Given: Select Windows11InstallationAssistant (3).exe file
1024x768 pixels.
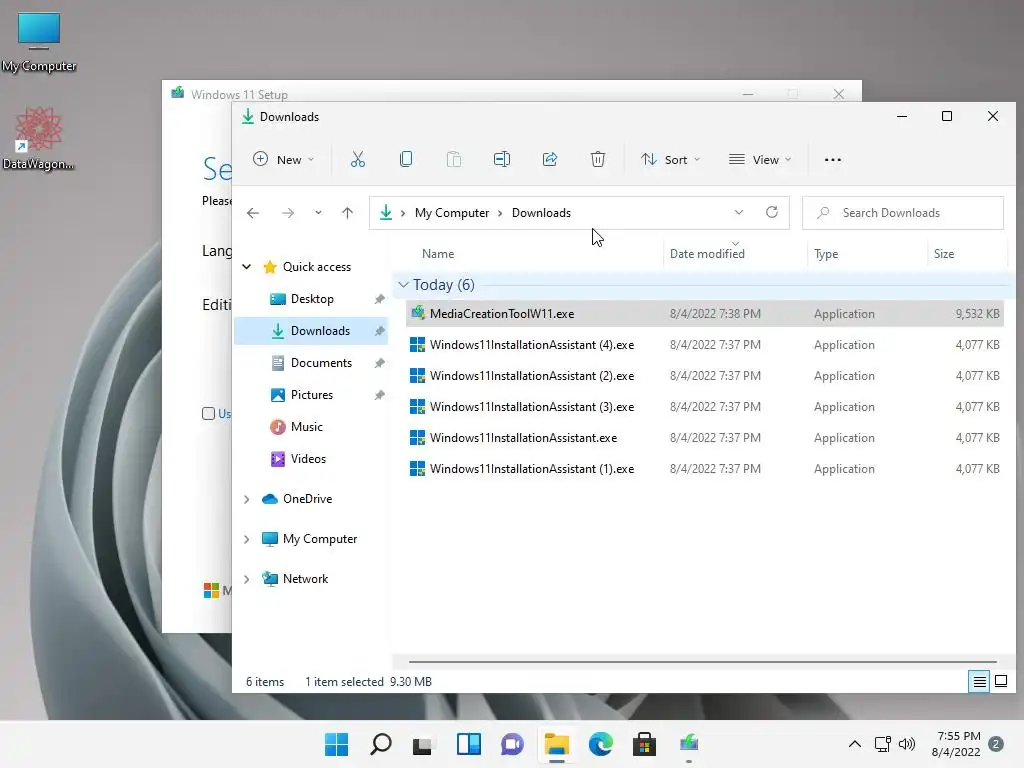Looking at the screenshot, I should click(x=704, y=407).
